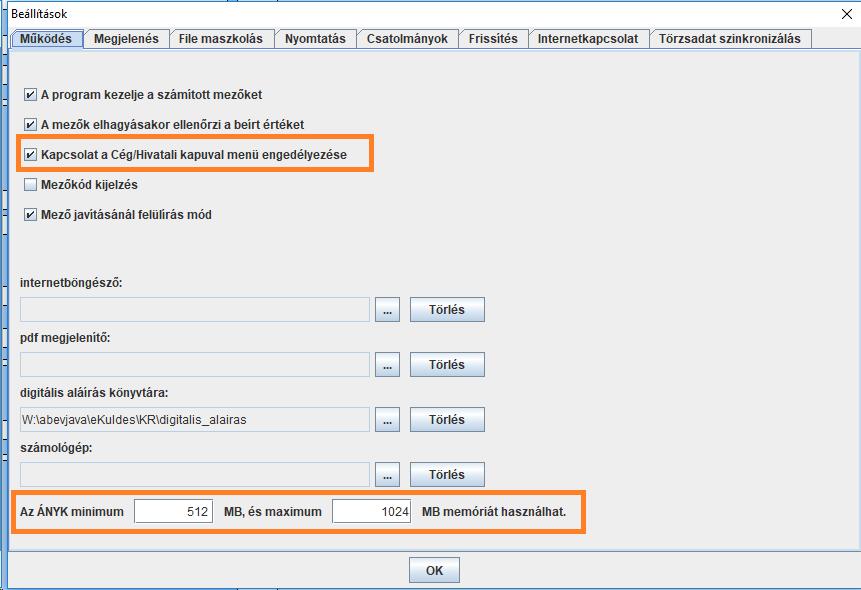This screenshot has height=590, width=861.
Task: Browse for digitális aláírás könyvtára with '...'
Action: (387, 420)
